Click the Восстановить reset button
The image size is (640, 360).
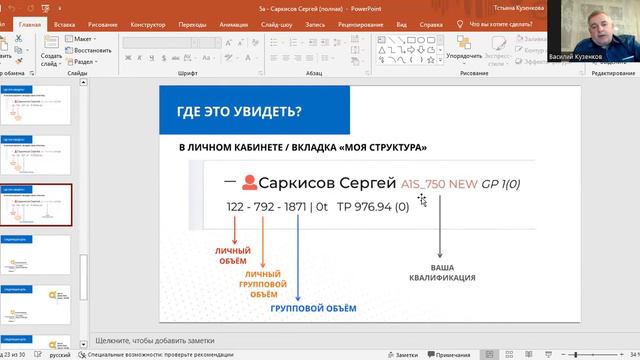coord(89,50)
